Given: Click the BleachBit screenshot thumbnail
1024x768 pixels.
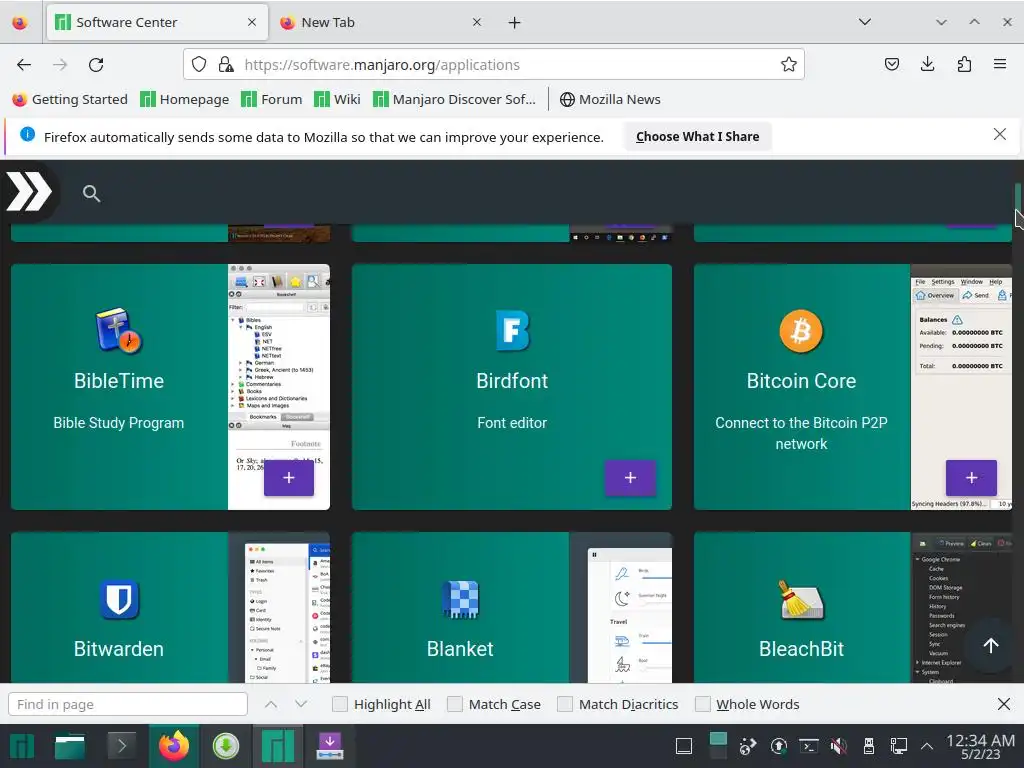Looking at the screenshot, I should click(961, 607).
